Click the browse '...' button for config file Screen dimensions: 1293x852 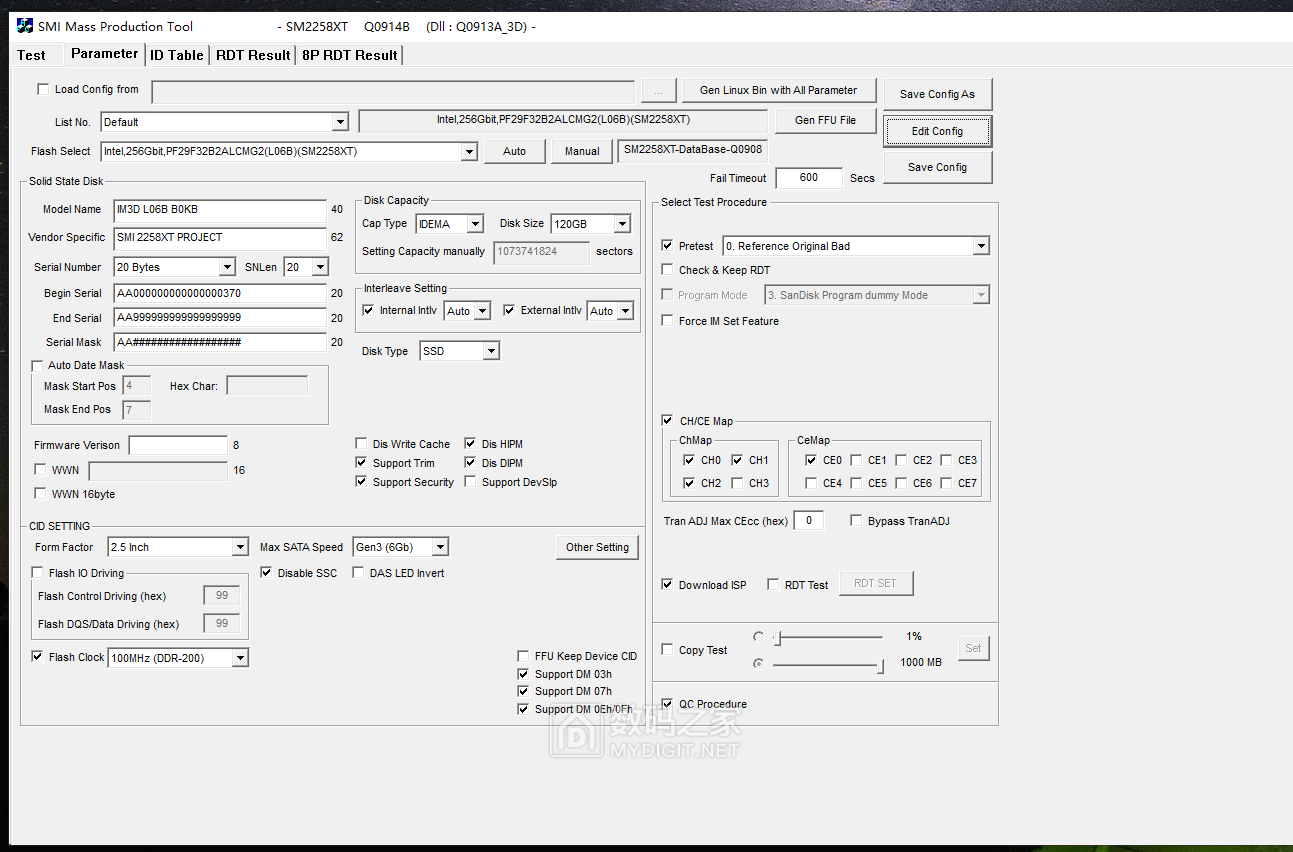(x=658, y=91)
